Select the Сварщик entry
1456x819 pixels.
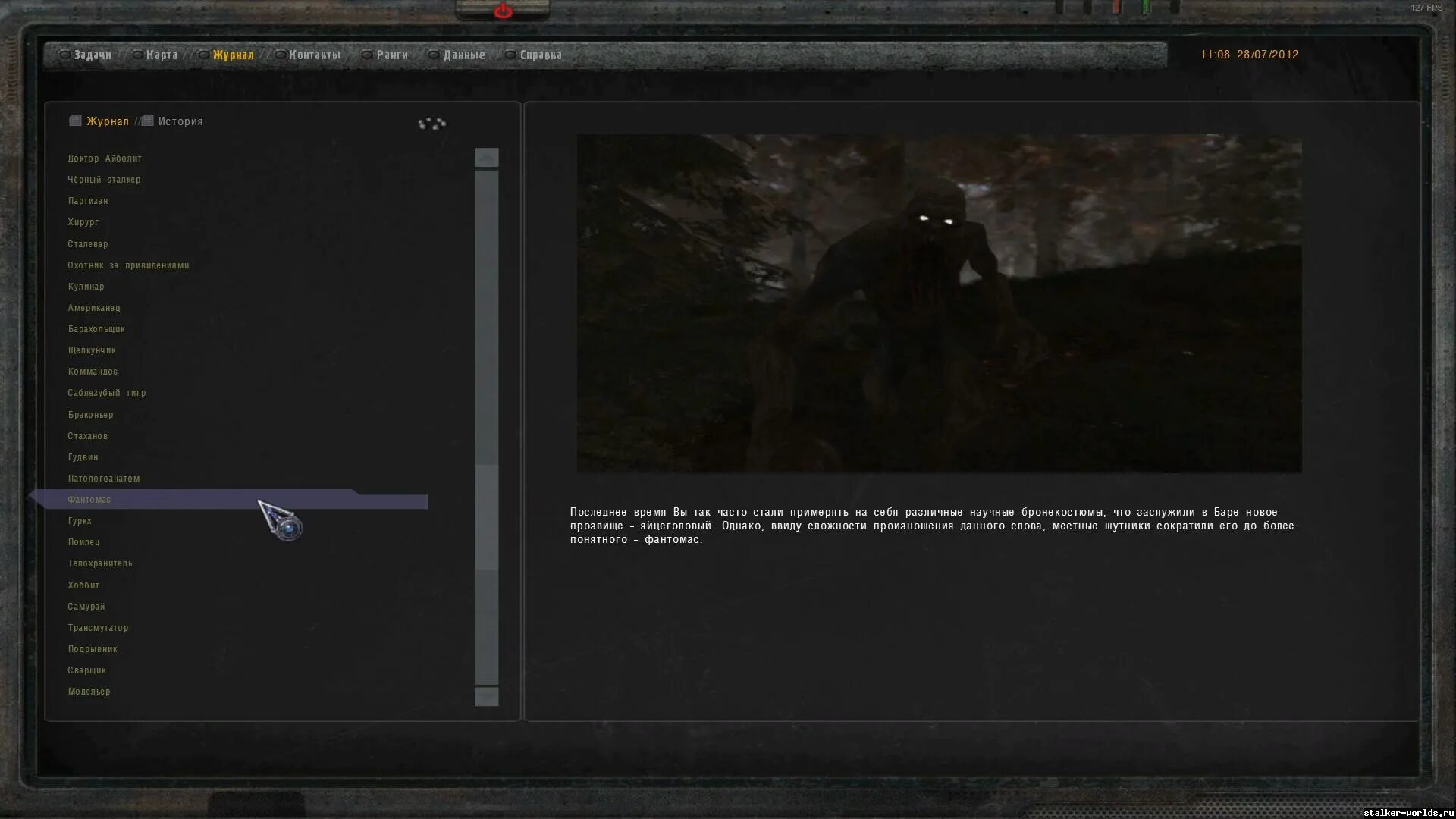86,670
